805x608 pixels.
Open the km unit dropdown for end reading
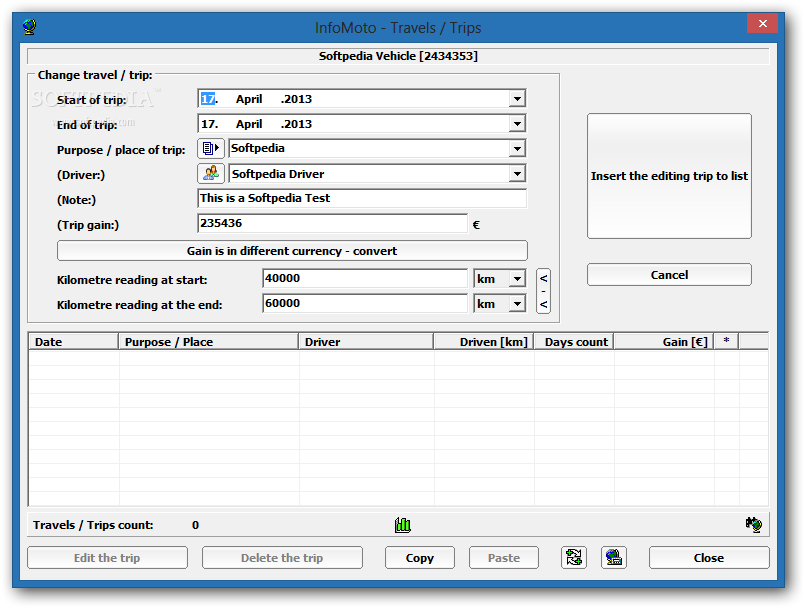click(x=517, y=304)
